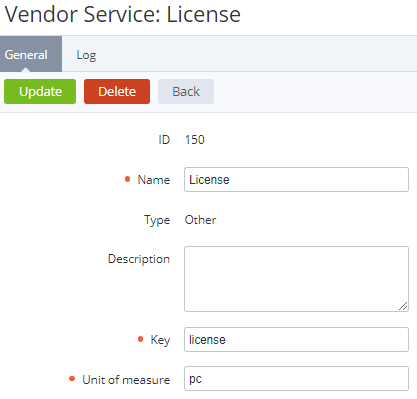This screenshot has height=399, width=417.
Task: Grab the Description textarea resize handle
Action: [403, 306]
